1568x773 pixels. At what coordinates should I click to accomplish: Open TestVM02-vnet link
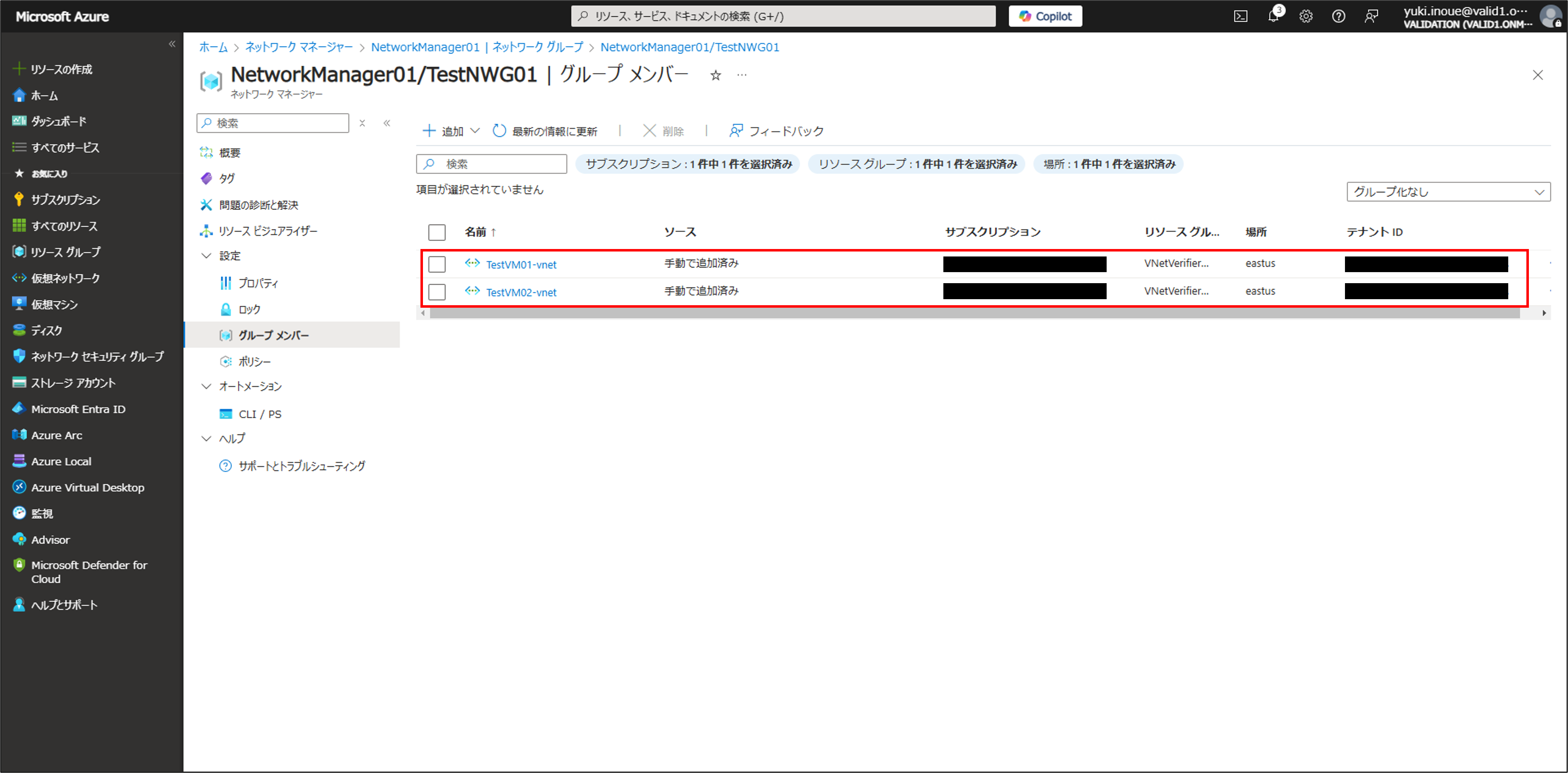(x=521, y=293)
